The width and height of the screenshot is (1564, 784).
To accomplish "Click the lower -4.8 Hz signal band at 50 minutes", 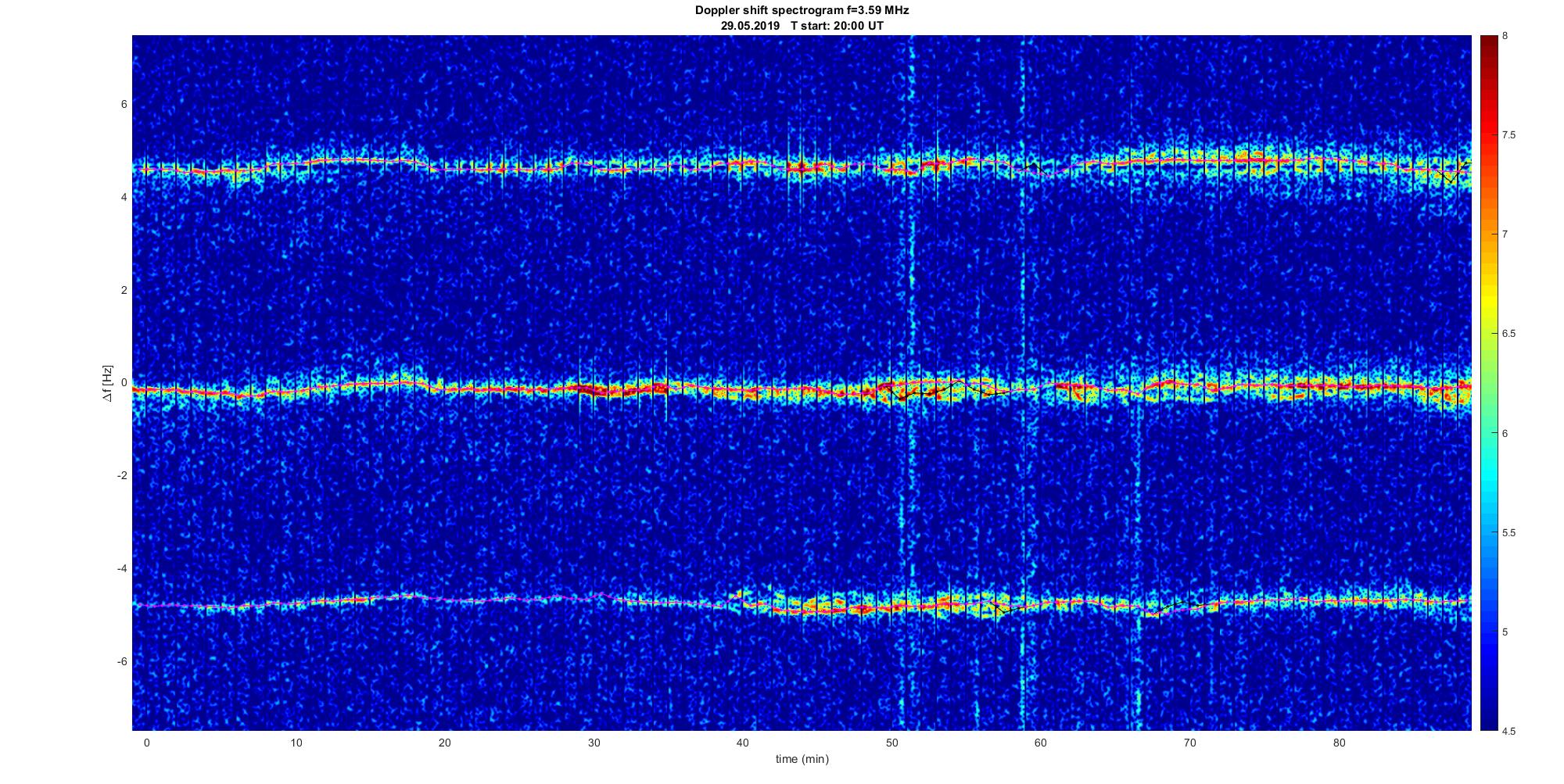I will 891,606.
